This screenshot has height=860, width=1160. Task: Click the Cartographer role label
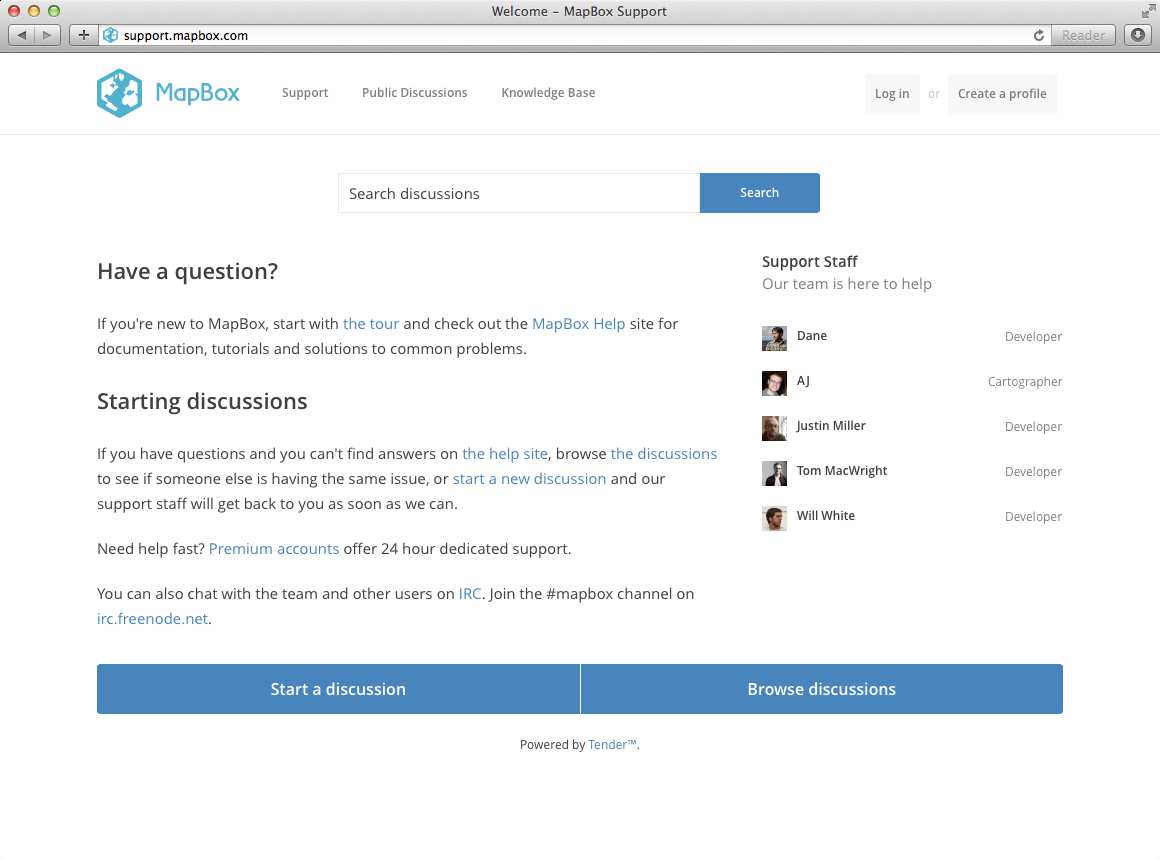1025,382
